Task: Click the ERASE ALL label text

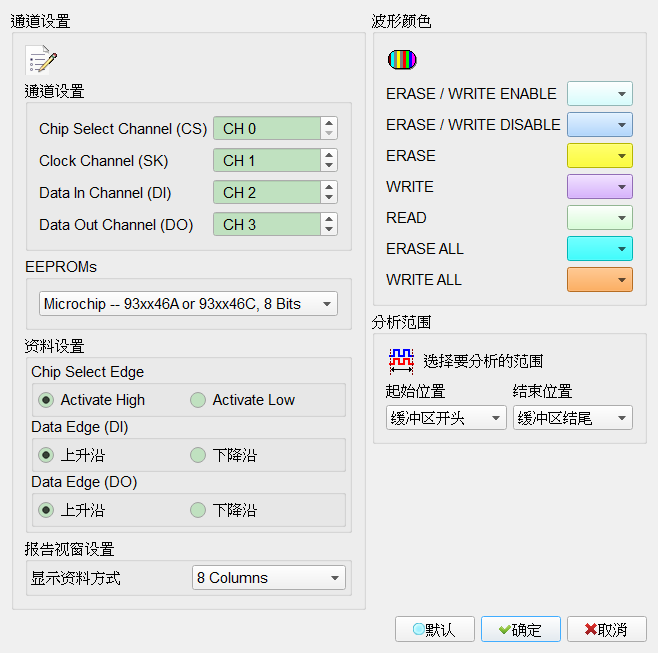Action: [425, 249]
